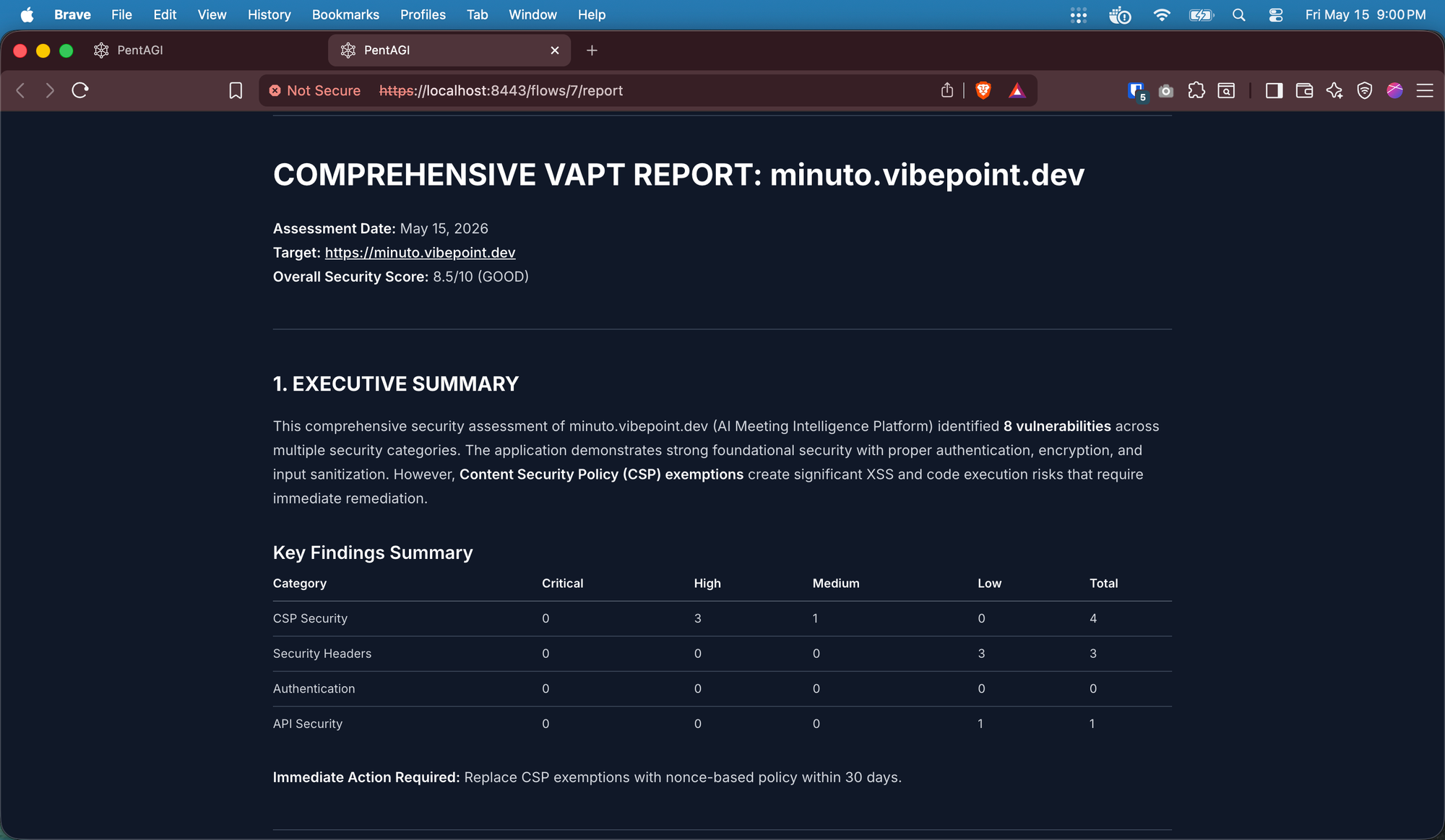
Task: Click the date and time clock
Action: [x=1366, y=14]
